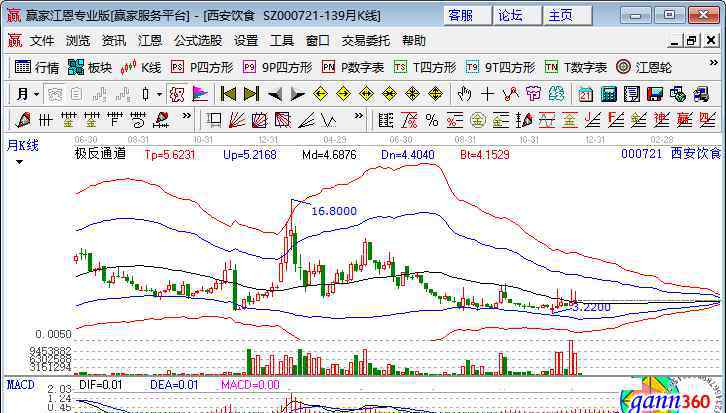The width and height of the screenshot is (726, 413).
Task: Toggle the 权 price adjustment button
Action: click(x=177, y=94)
